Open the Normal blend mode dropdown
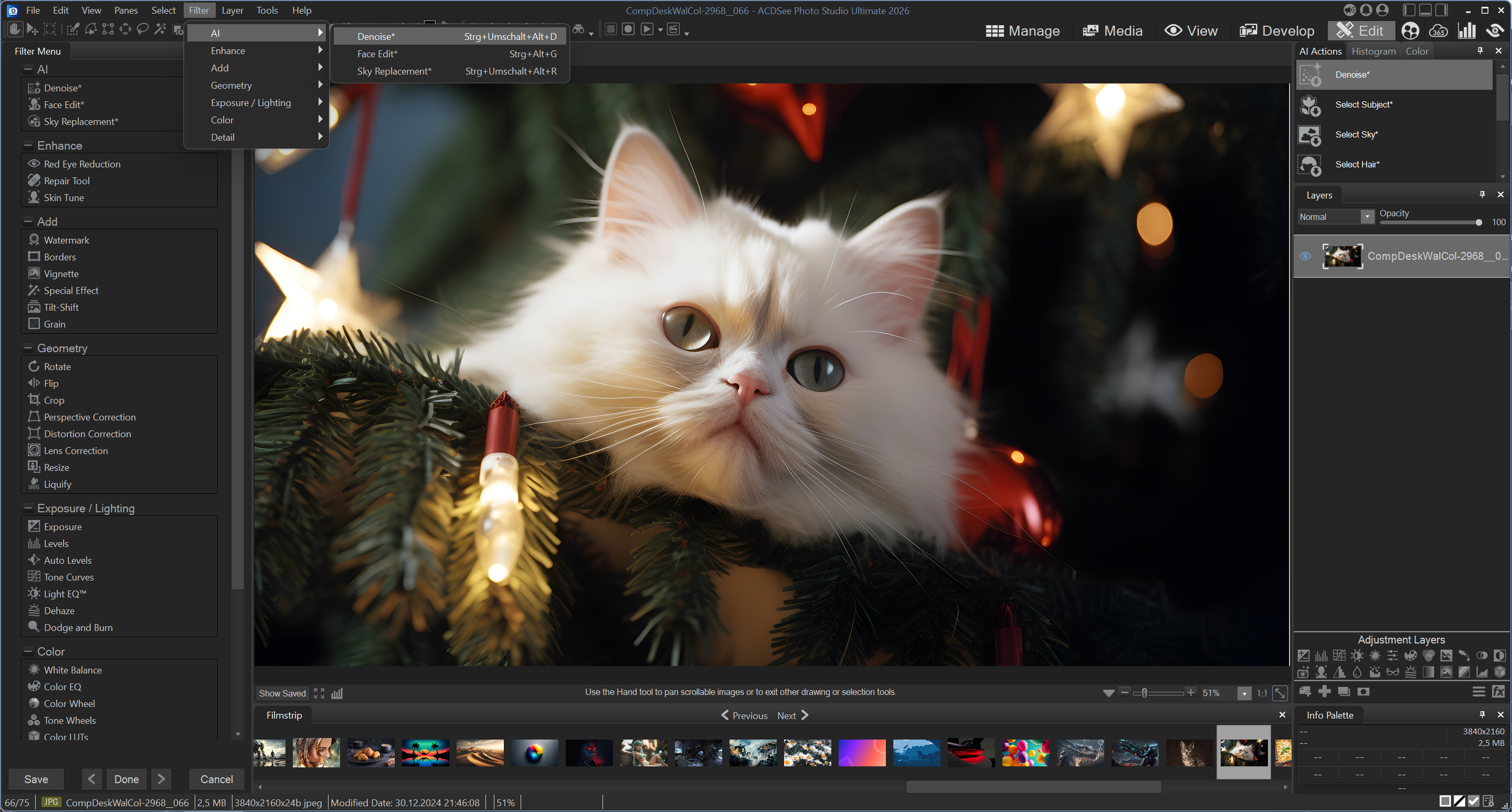This screenshot has width=1512, height=812. pos(1367,217)
